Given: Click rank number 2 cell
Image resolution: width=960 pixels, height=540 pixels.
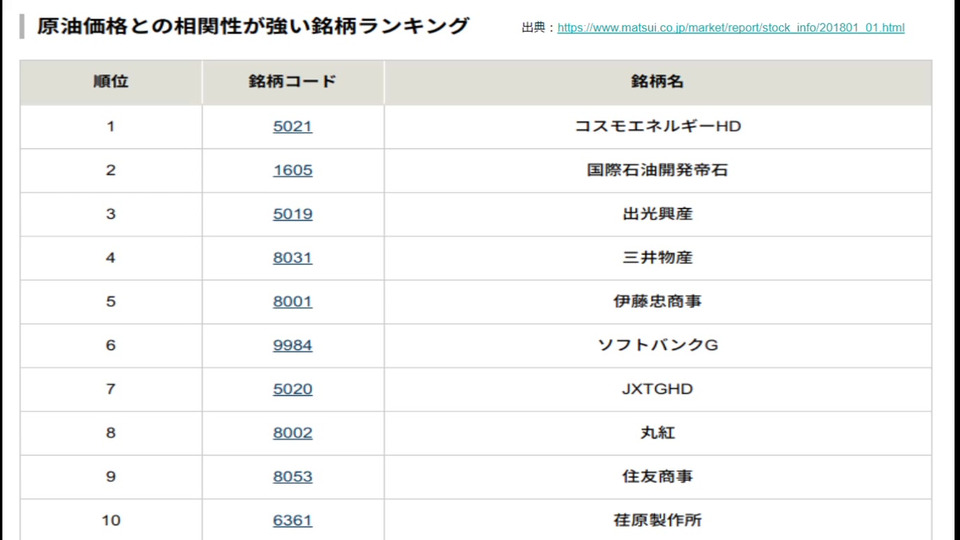Looking at the screenshot, I should coord(111,170).
